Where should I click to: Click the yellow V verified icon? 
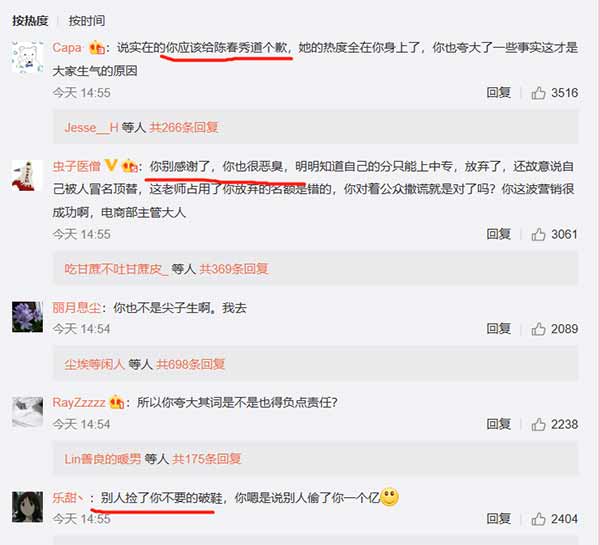coord(111,166)
